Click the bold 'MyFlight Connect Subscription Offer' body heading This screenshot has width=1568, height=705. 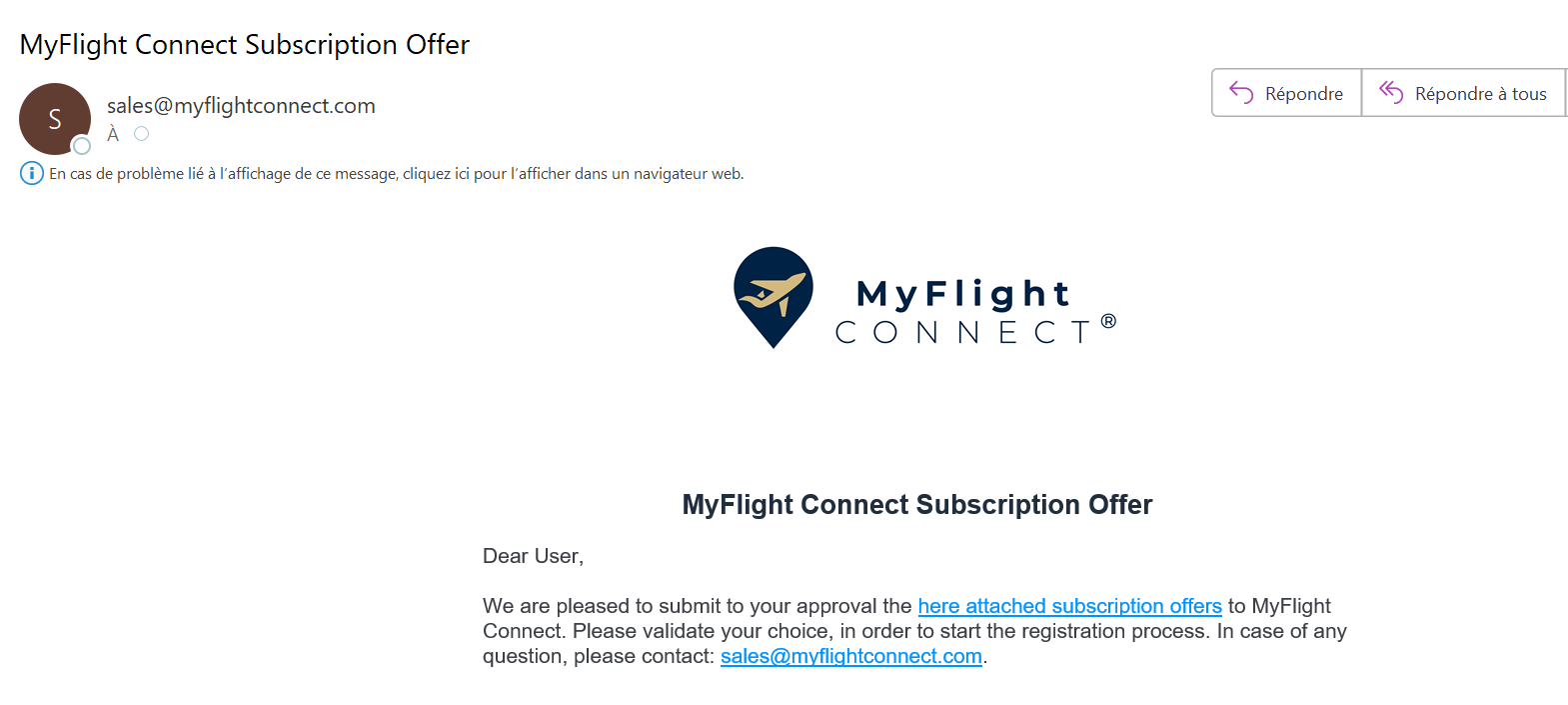(916, 504)
